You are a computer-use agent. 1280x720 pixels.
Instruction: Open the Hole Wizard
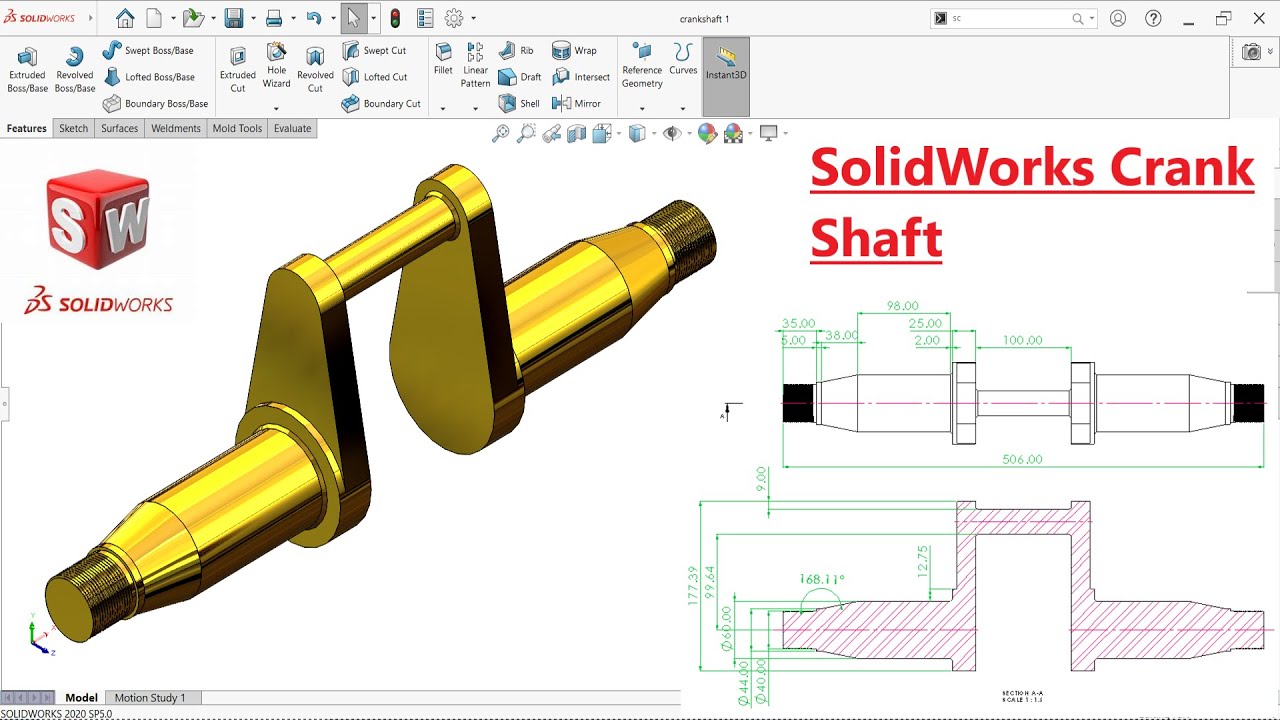(276, 67)
